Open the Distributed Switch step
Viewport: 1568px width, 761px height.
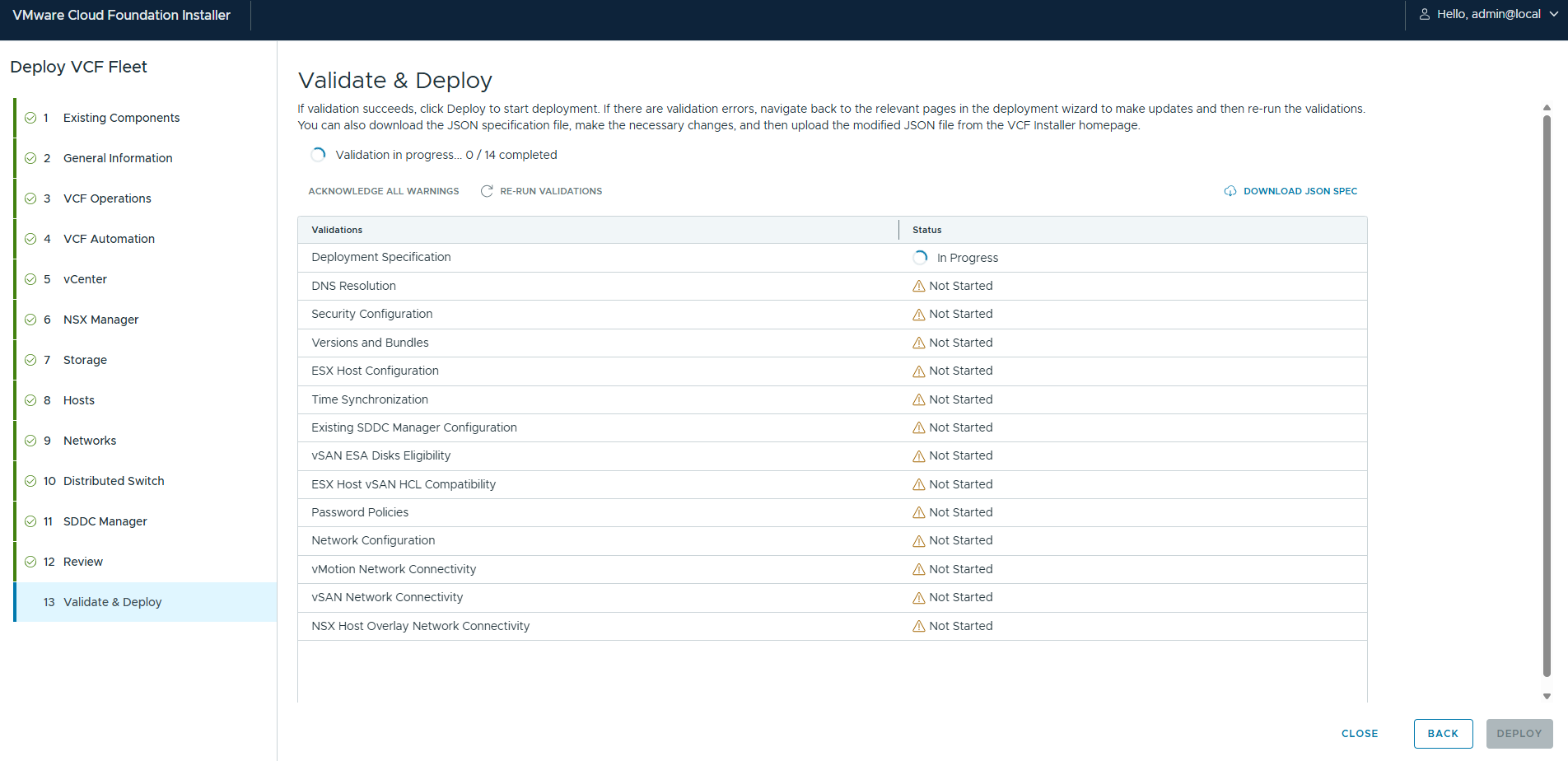[114, 481]
